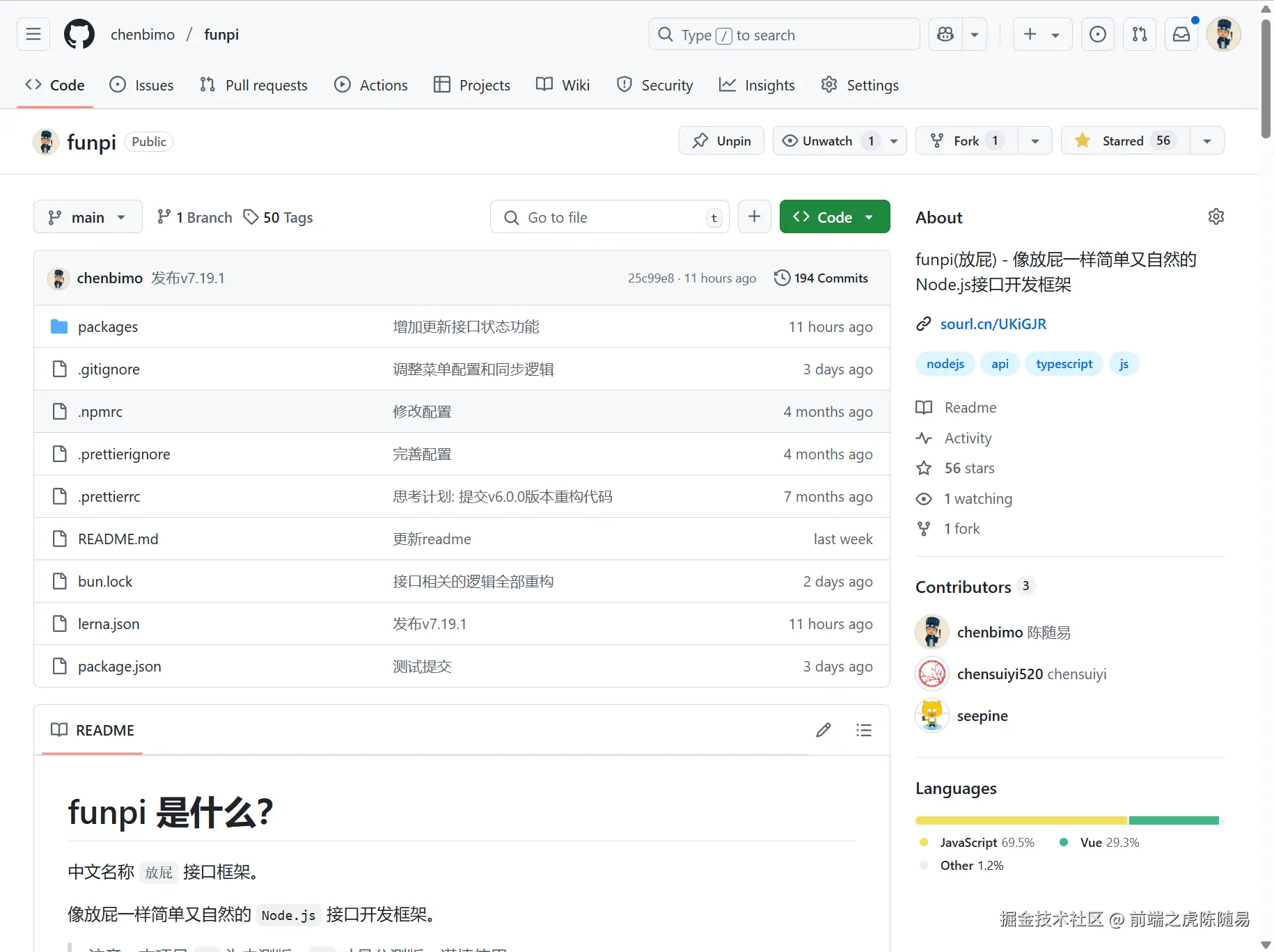Open commit 25c99e8 link

point(651,278)
